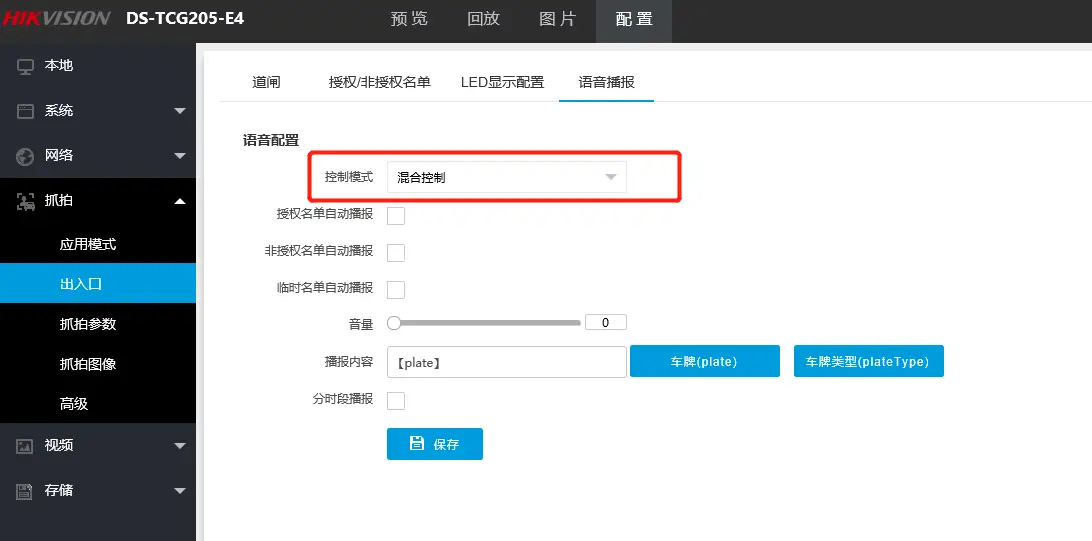
Task: Click the HIKVISION logo
Action: (x=56, y=19)
